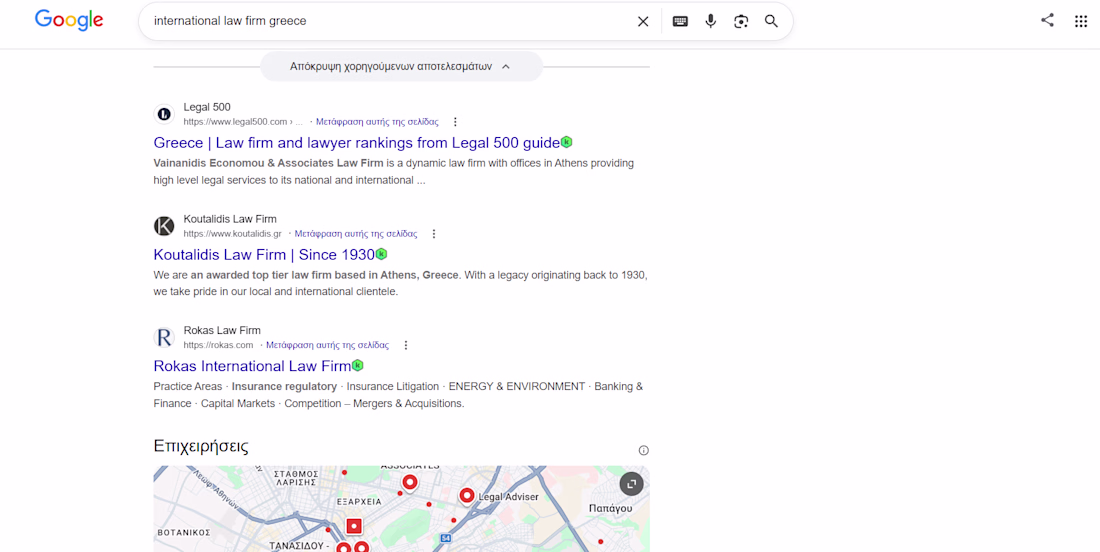This screenshot has width=1100, height=552.
Task: Open the on-screen keyboard icon
Action: [x=680, y=21]
